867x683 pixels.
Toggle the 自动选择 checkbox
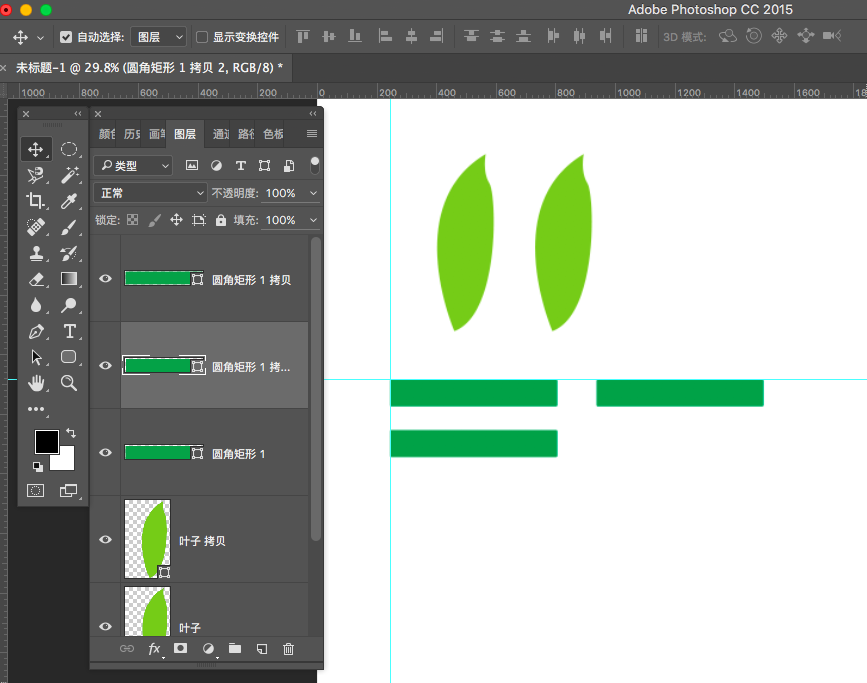[x=66, y=37]
